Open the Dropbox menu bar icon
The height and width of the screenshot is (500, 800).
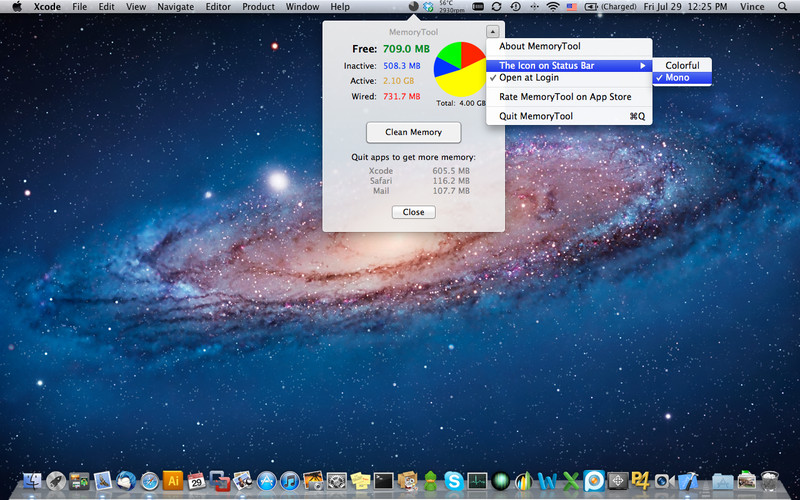(x=429, y=7)
